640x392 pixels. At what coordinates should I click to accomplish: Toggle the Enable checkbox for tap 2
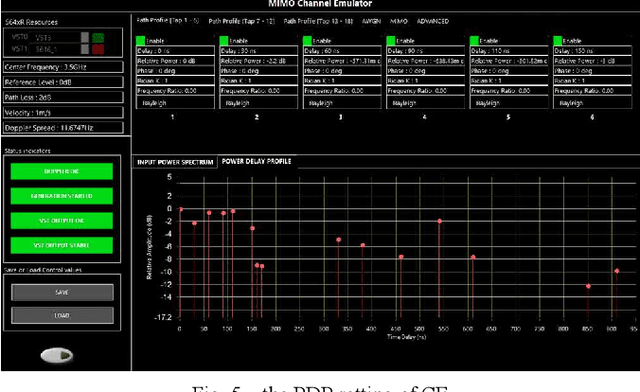pyautogui.click(x=224, y=40)
